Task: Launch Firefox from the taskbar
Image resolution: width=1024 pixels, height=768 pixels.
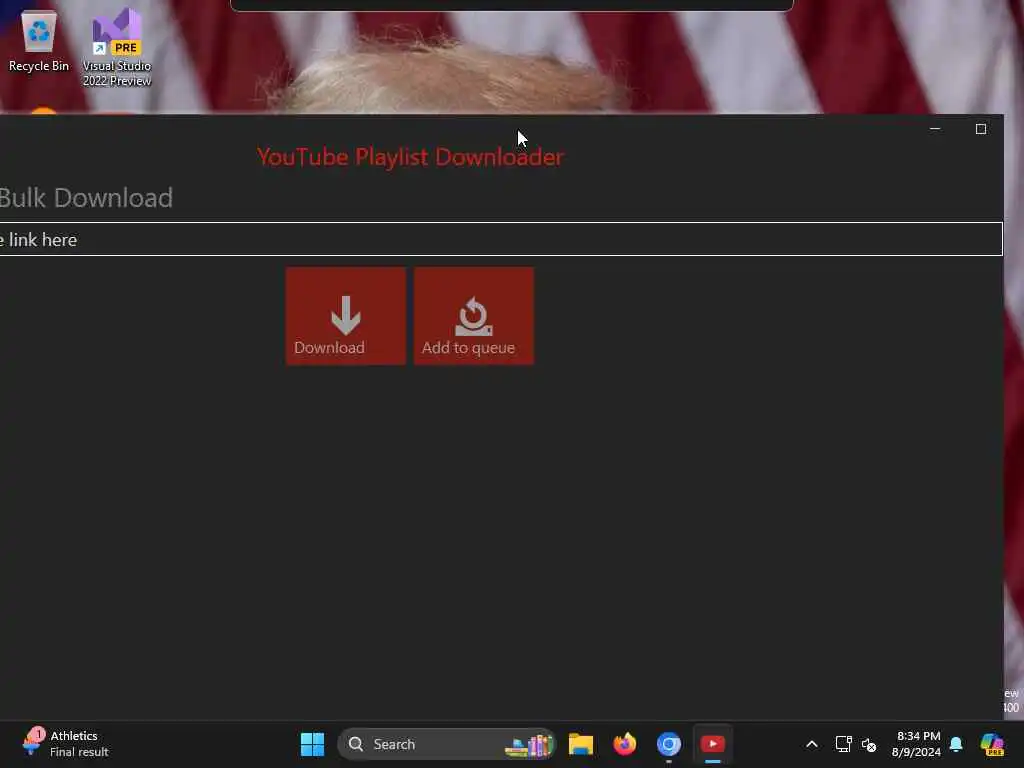Action: click(x=624, y=744)
